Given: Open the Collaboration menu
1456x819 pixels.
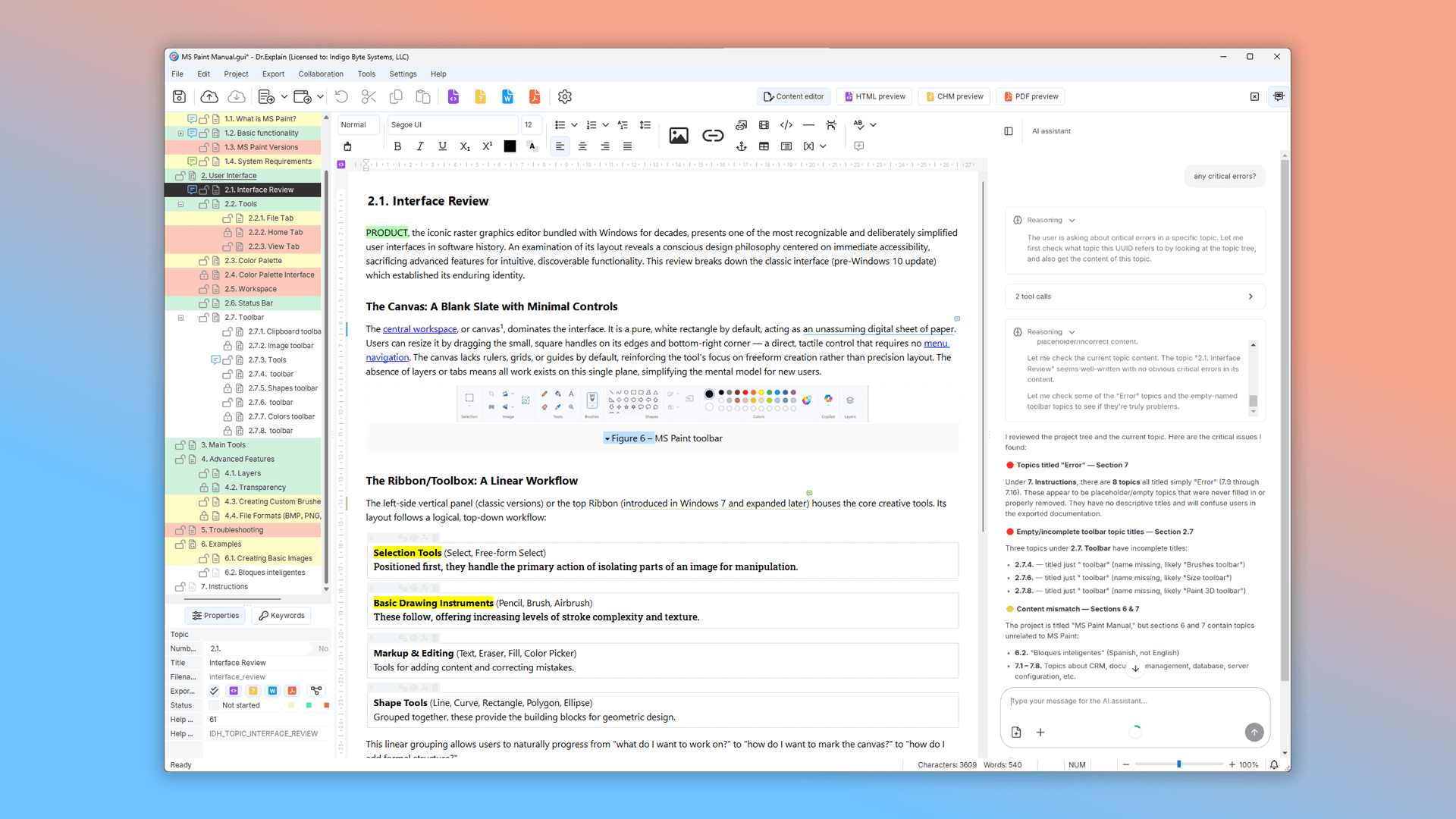Looking at the screenshot, I should [321, 74].
